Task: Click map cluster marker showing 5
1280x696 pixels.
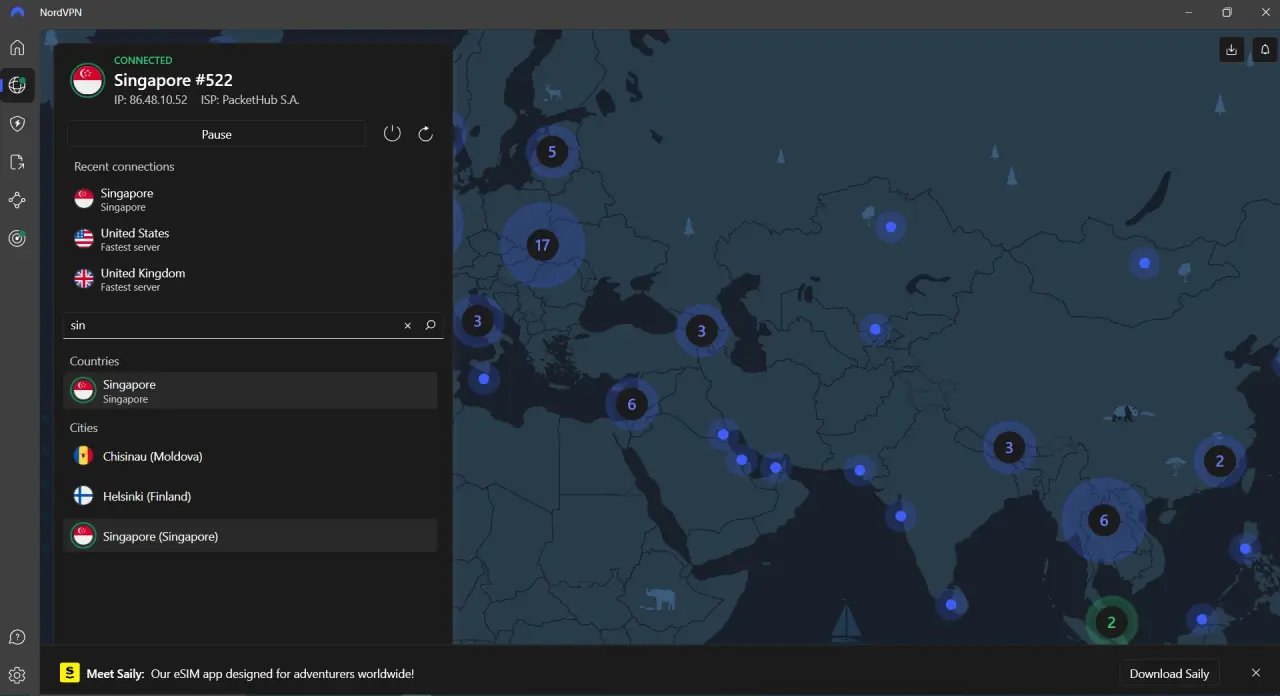Action: click(551, 152)
